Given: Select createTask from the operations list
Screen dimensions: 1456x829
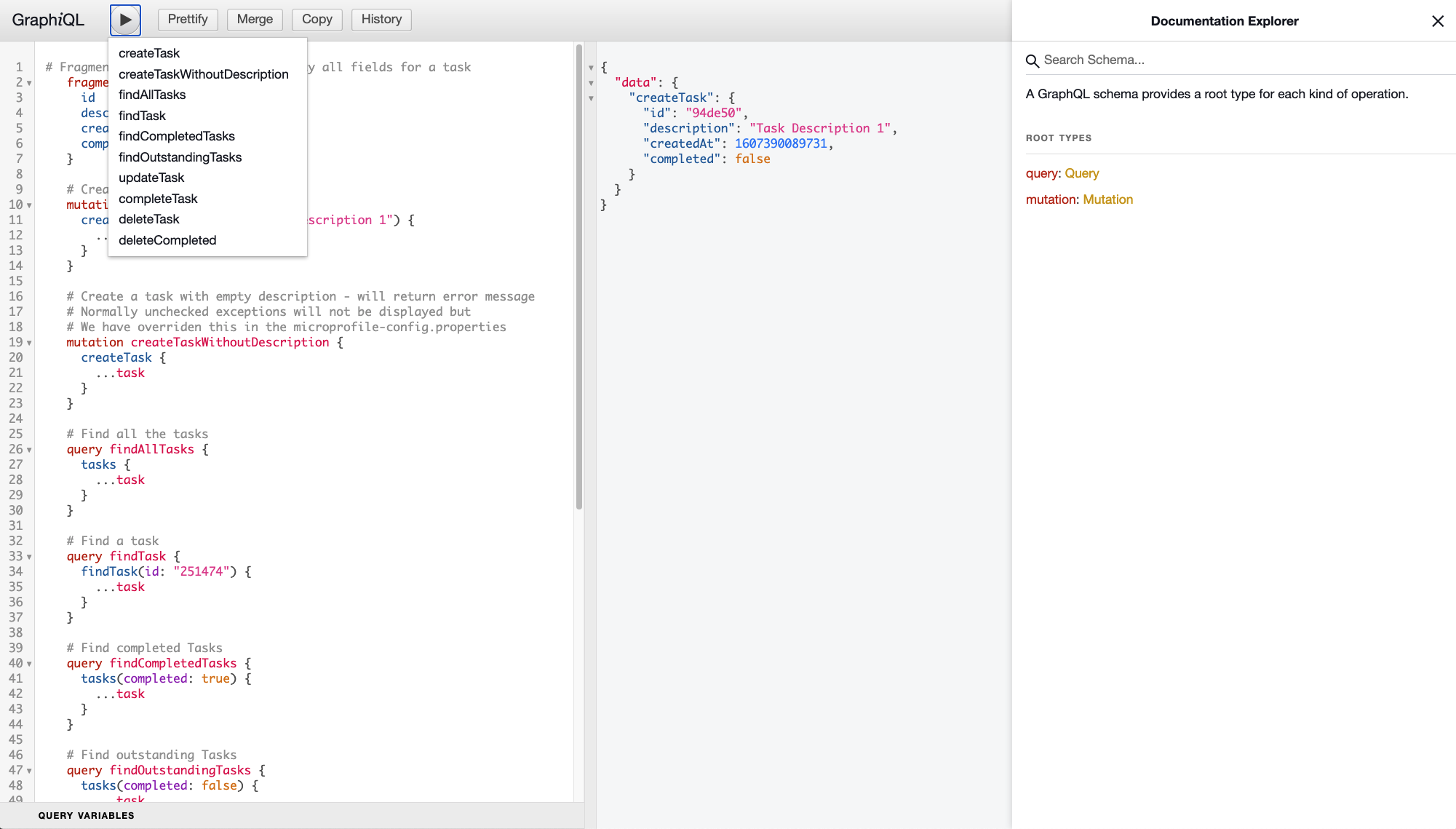Looking at the screenshot, I should point(148,52).
